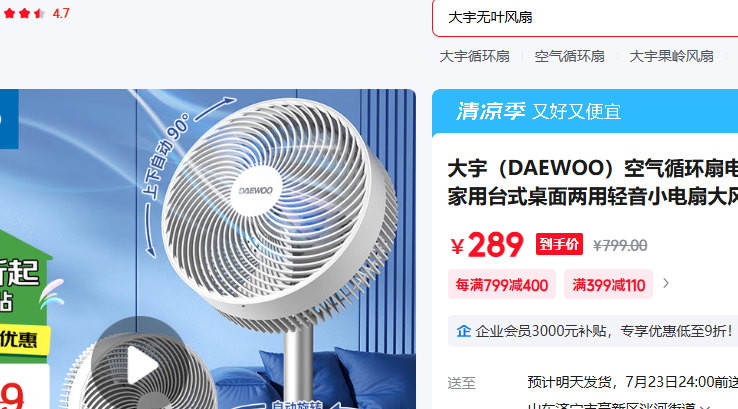
Task: Click the DAEWOO product title text
Action: (x=593, y=183)
